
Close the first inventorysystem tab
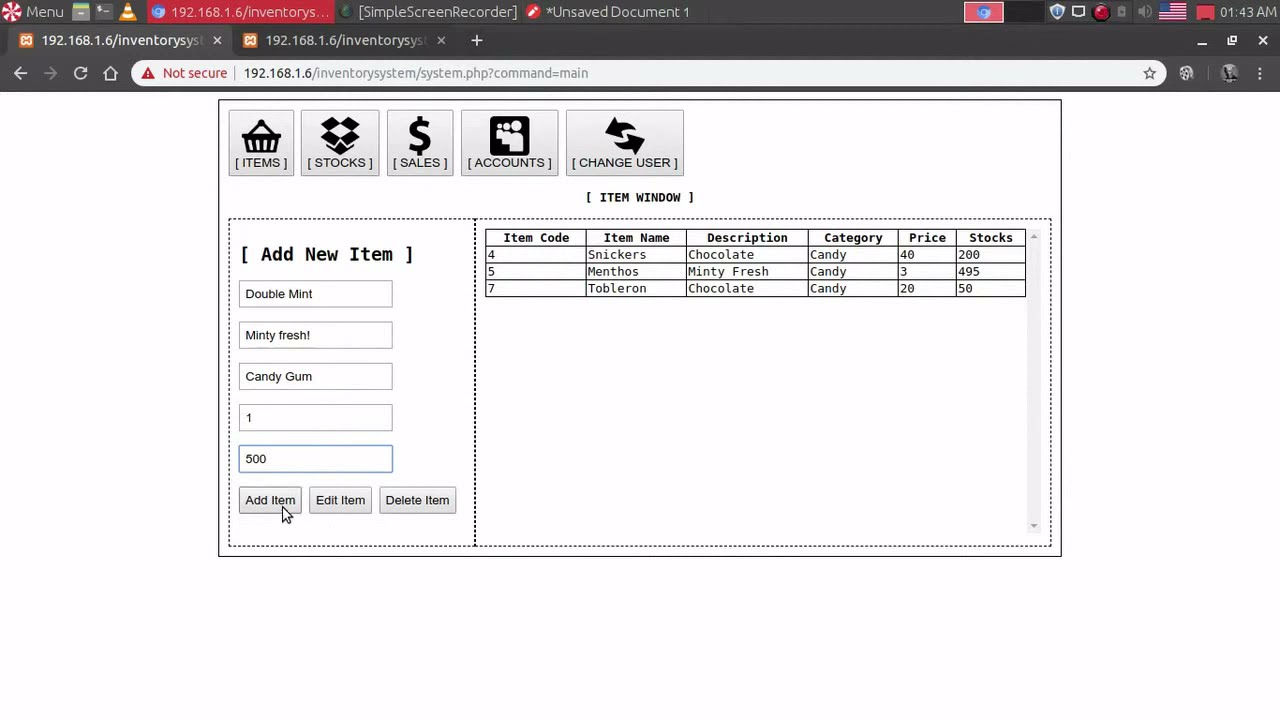coord(217,40)
